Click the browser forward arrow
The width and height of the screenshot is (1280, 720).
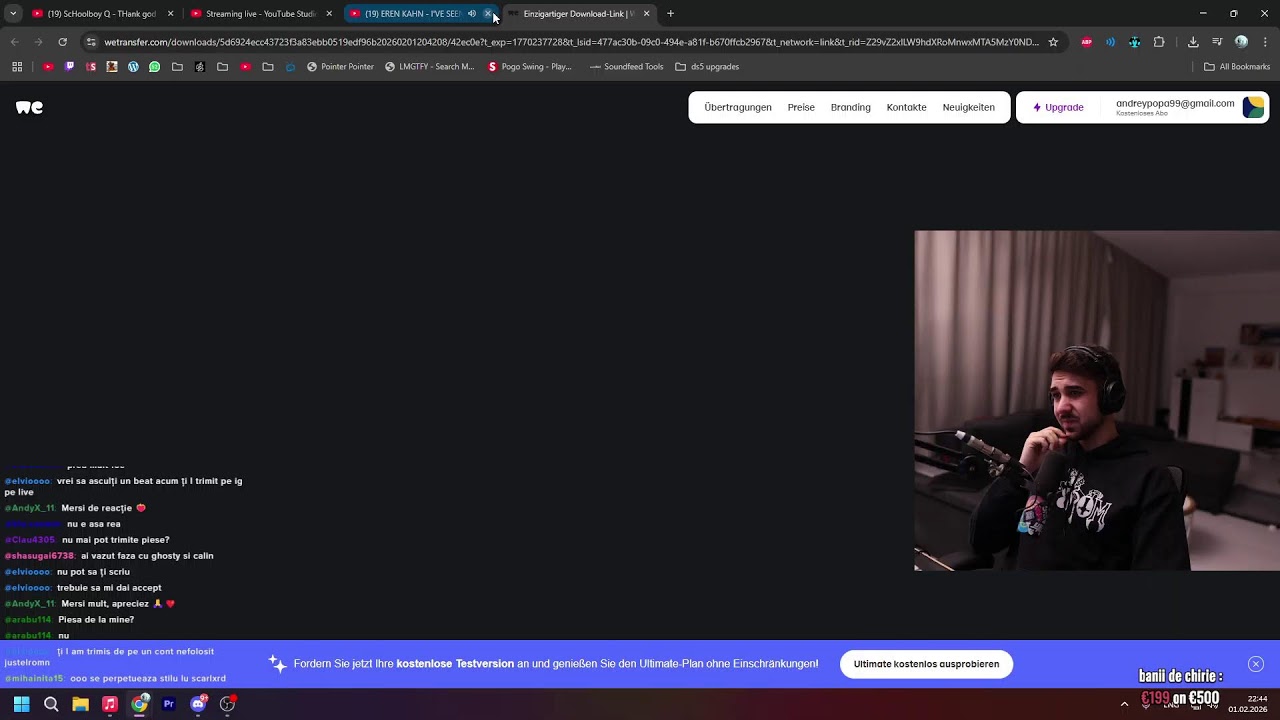tap(38, 42)
